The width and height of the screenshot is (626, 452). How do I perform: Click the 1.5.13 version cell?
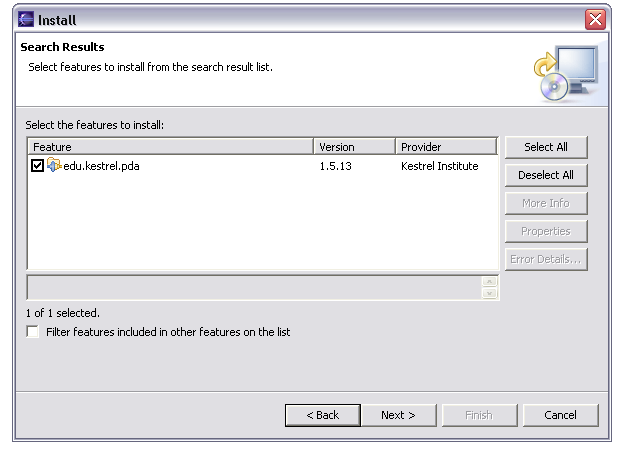[x=336, y=166]
